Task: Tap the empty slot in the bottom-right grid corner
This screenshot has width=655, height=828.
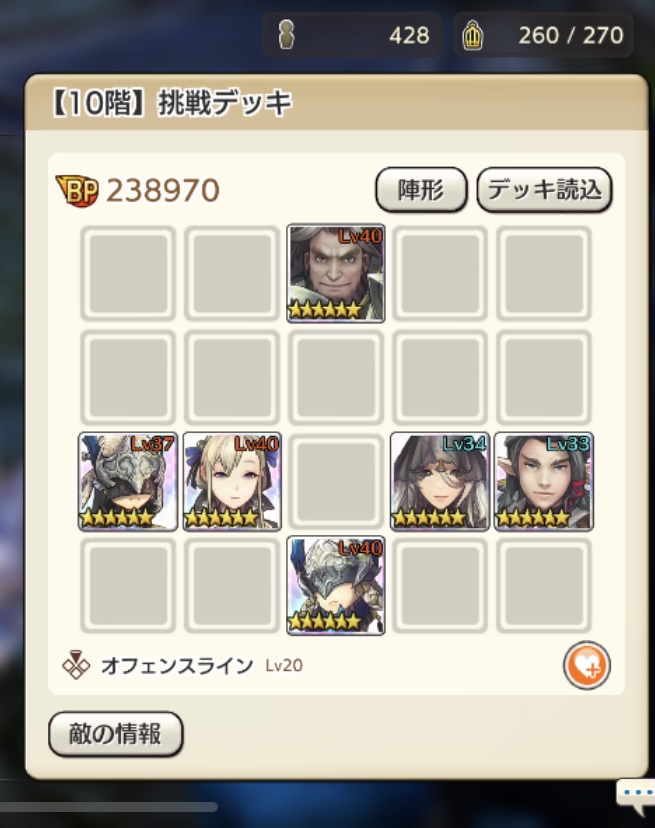Action: click(544, 585)
